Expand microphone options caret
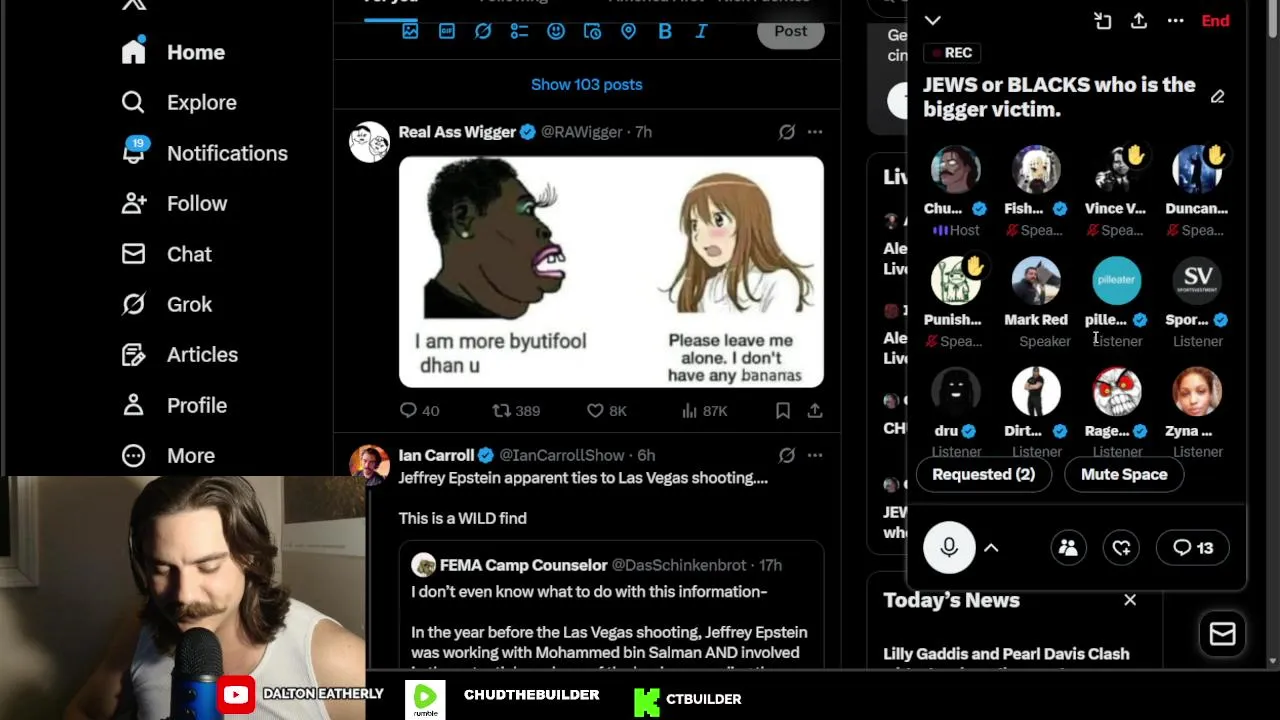Screen dimensions: 1280x720 click(991, 548)
